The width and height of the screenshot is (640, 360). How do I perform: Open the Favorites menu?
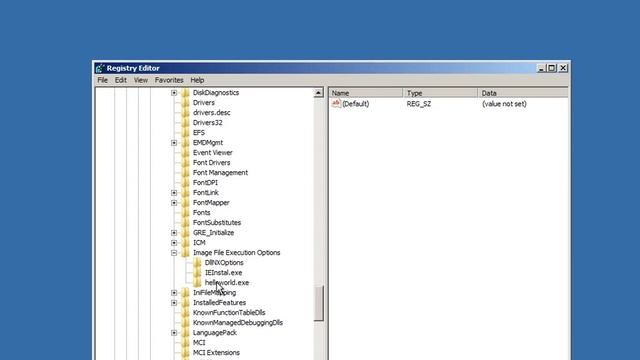(169, 80)
